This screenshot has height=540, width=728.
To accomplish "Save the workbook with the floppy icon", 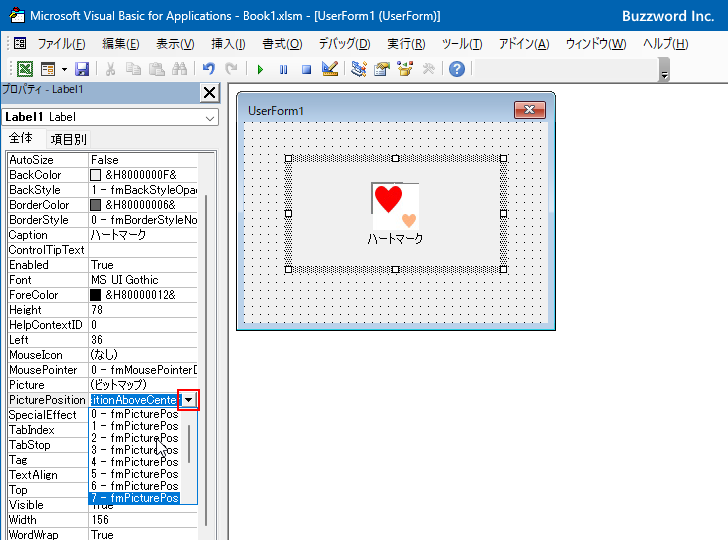I will 82,69.
